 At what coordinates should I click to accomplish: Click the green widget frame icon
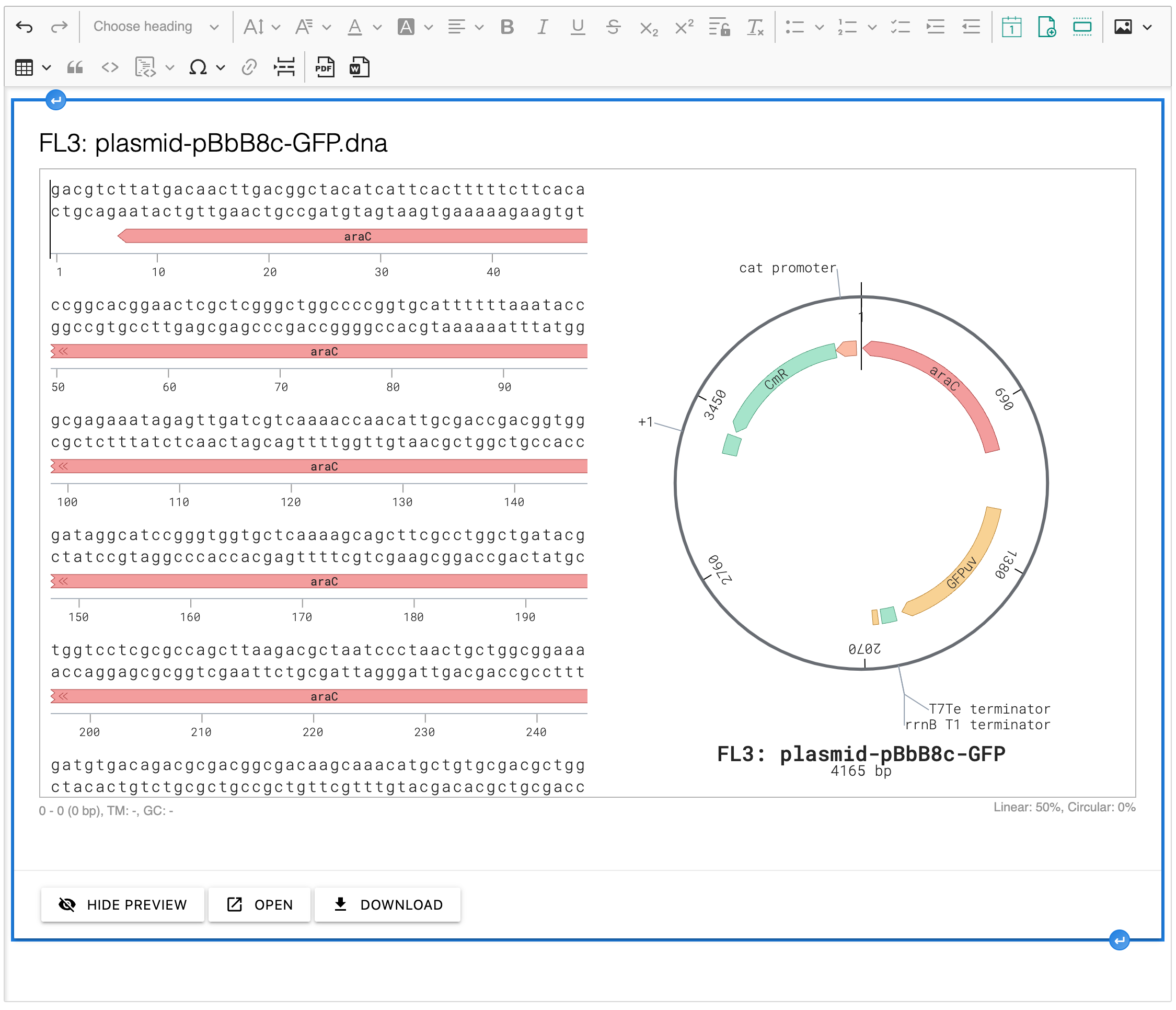[1082, 27]
